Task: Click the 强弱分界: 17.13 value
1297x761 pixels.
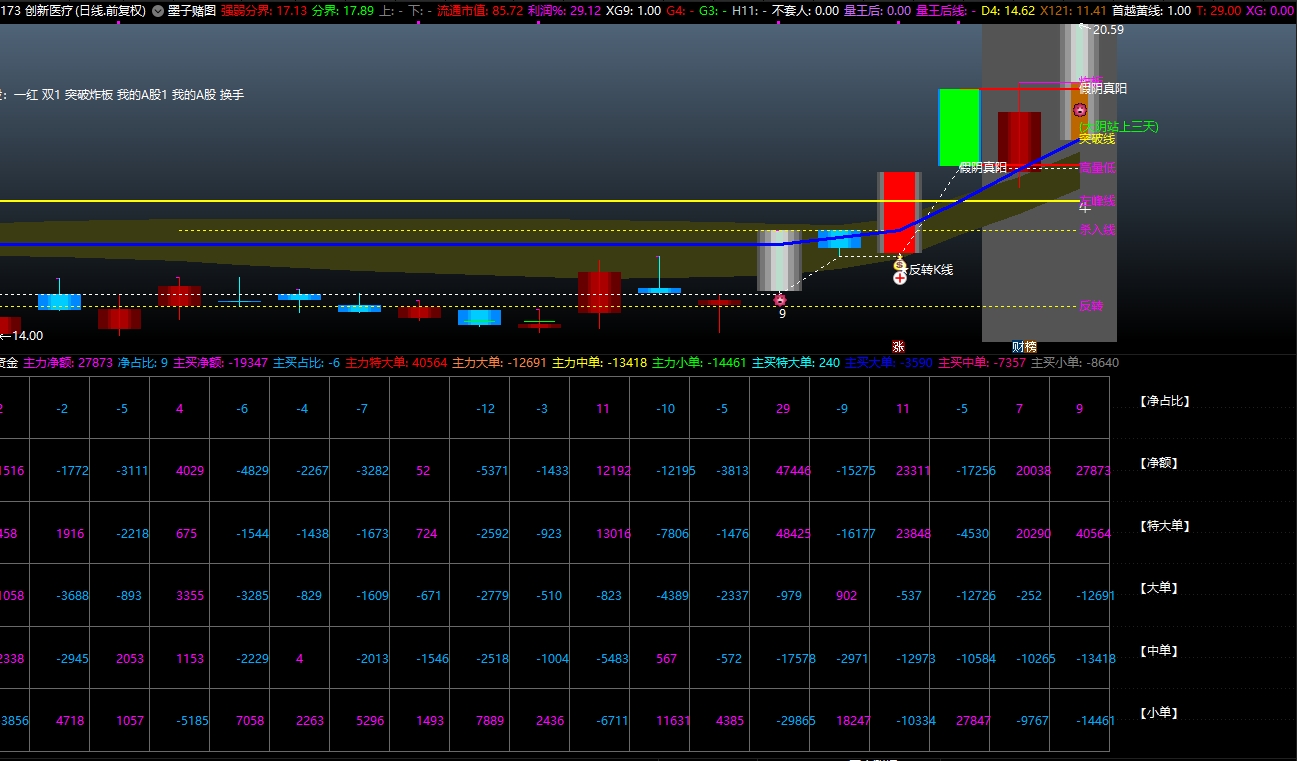Action: [264, 11]
